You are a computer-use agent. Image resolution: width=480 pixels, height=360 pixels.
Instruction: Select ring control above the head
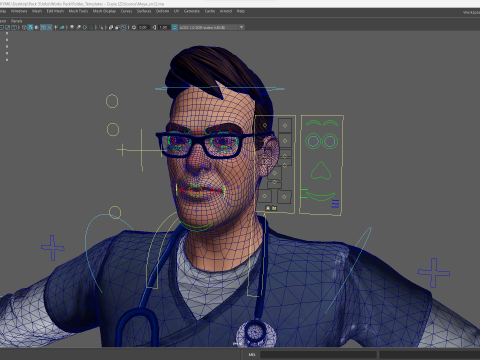pyautogui.click(x=220, y=89)
